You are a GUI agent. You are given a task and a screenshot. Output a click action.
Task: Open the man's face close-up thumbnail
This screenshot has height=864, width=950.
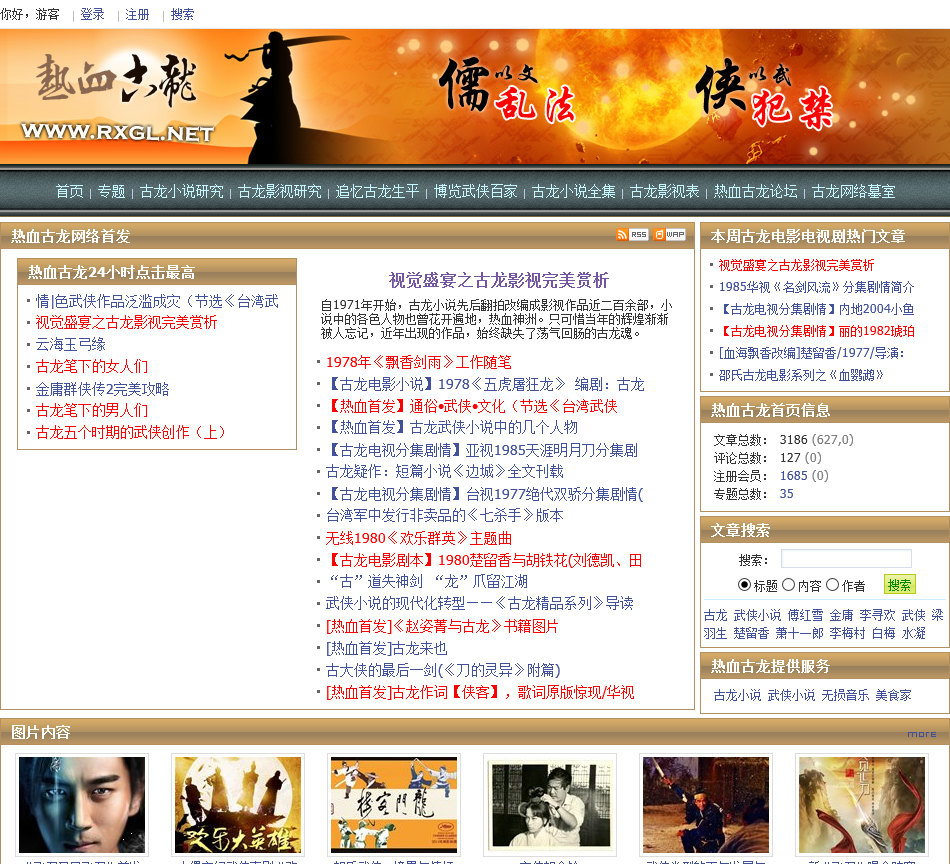tap(82, 805)
